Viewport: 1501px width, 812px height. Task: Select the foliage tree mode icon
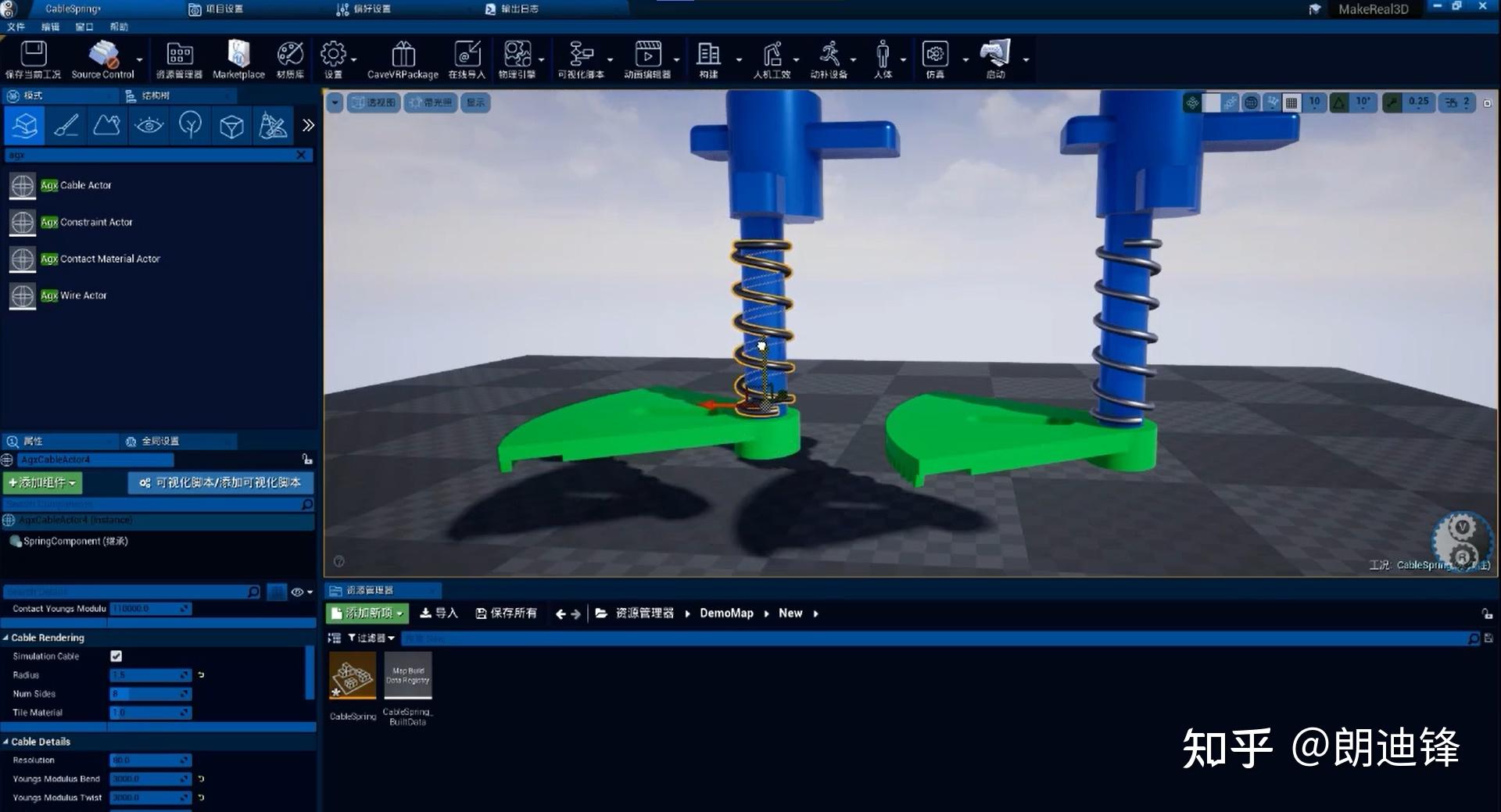(190, 125)
